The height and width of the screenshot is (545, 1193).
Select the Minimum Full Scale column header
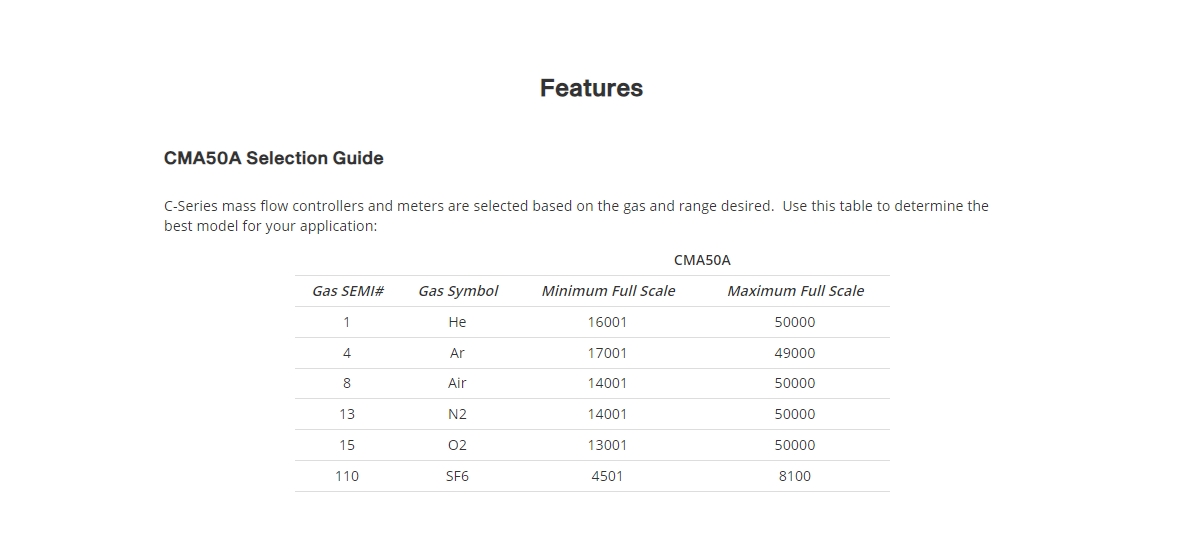(x=608, y=291)
